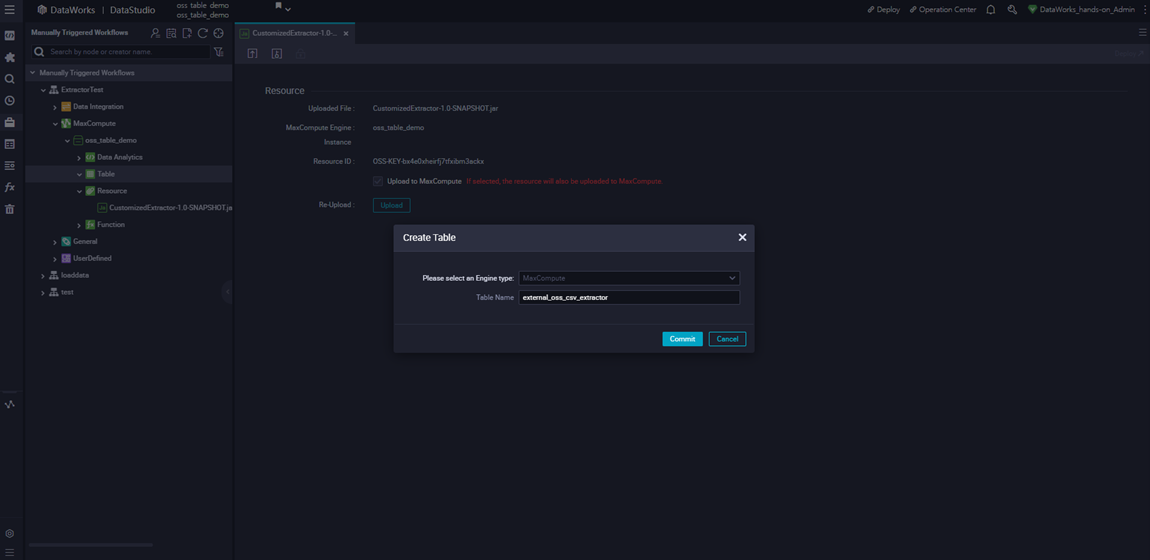Click the lock toolbar icon
Image resolution: width=1150 pixels, height=560 pixels.
pyautogui.click(x=300, y=54)
